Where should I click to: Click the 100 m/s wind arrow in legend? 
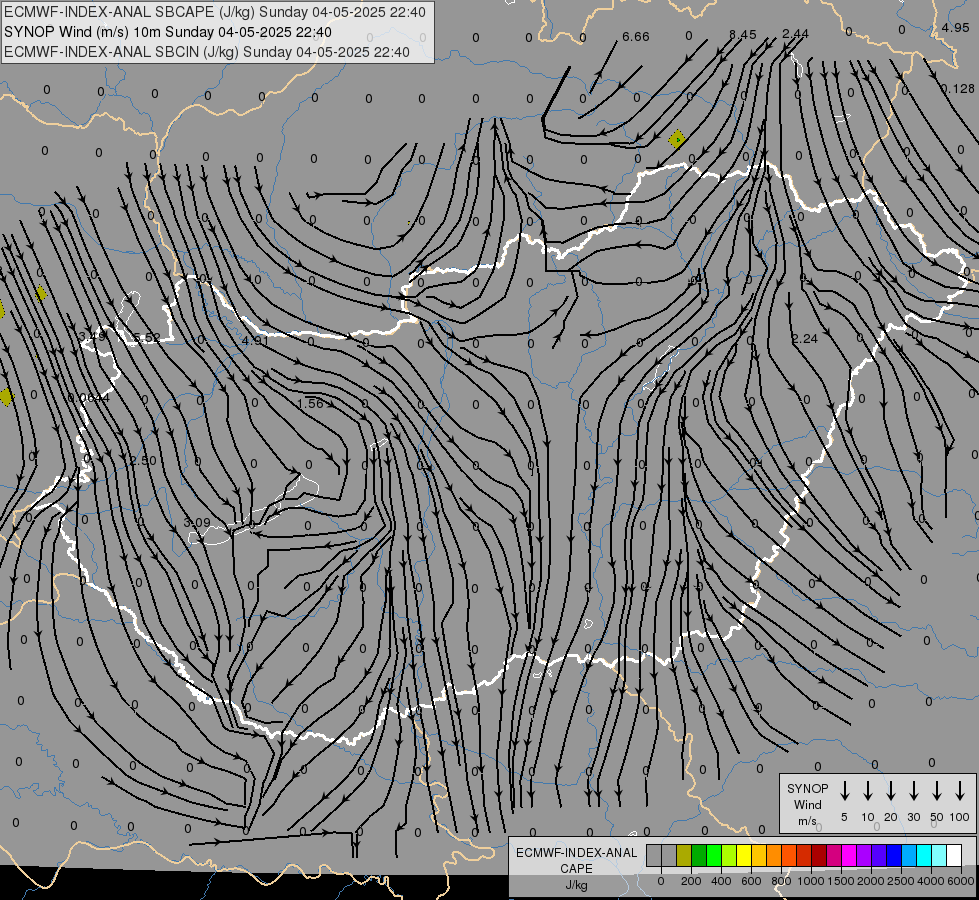[x=960, y=791]
